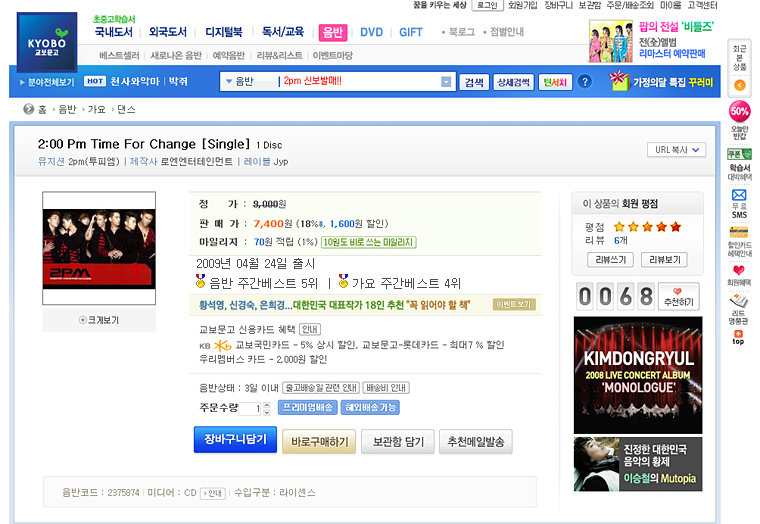Open the KIMDONGRYUL Monologue concert banner
The height and width of the screenshot is (524, 760).
click(638, 375)
